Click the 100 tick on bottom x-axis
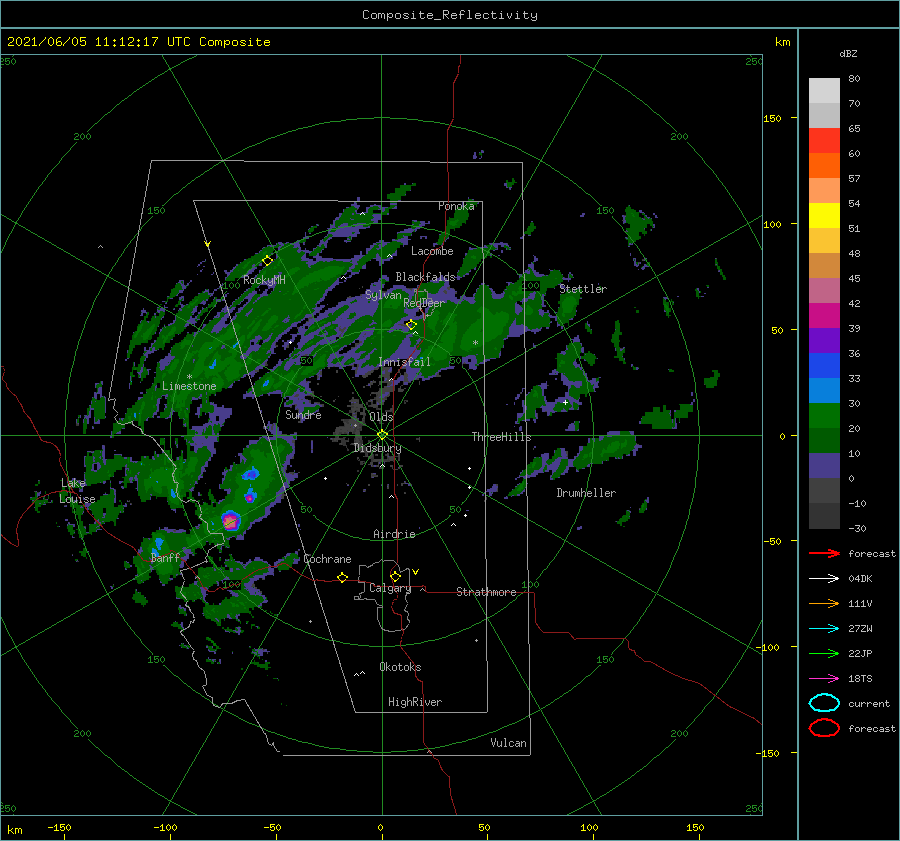 [589, 827]
